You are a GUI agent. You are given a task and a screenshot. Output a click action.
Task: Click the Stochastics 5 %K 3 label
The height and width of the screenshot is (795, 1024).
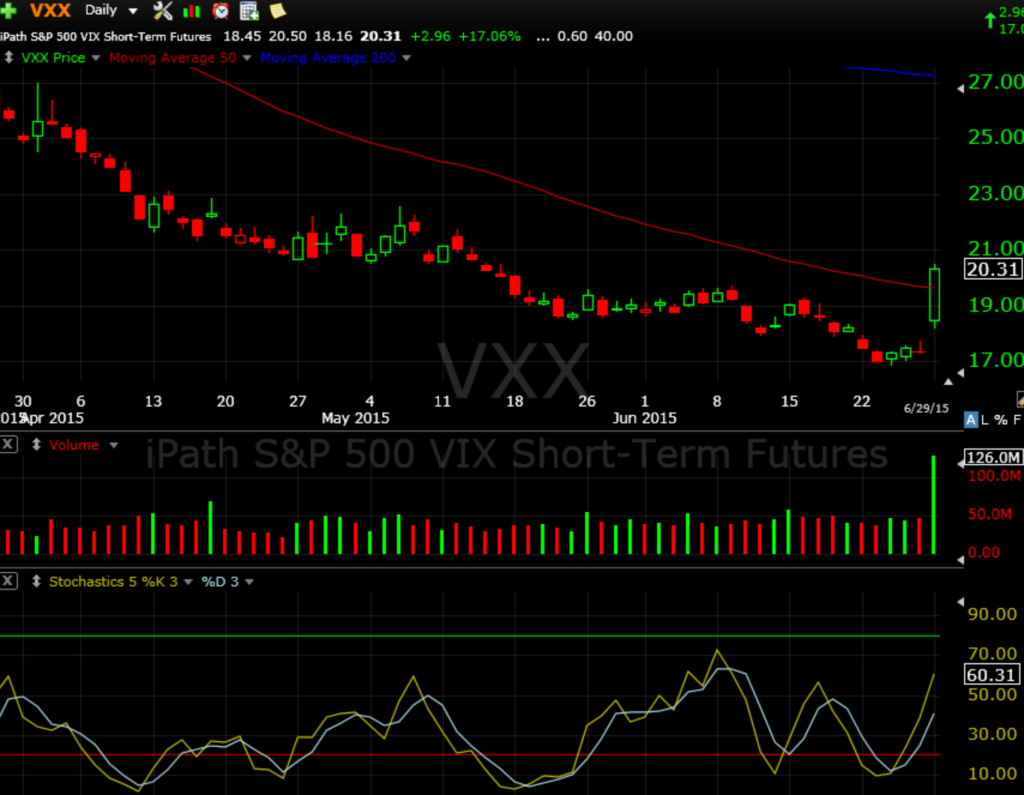click(x=113, y=581)
